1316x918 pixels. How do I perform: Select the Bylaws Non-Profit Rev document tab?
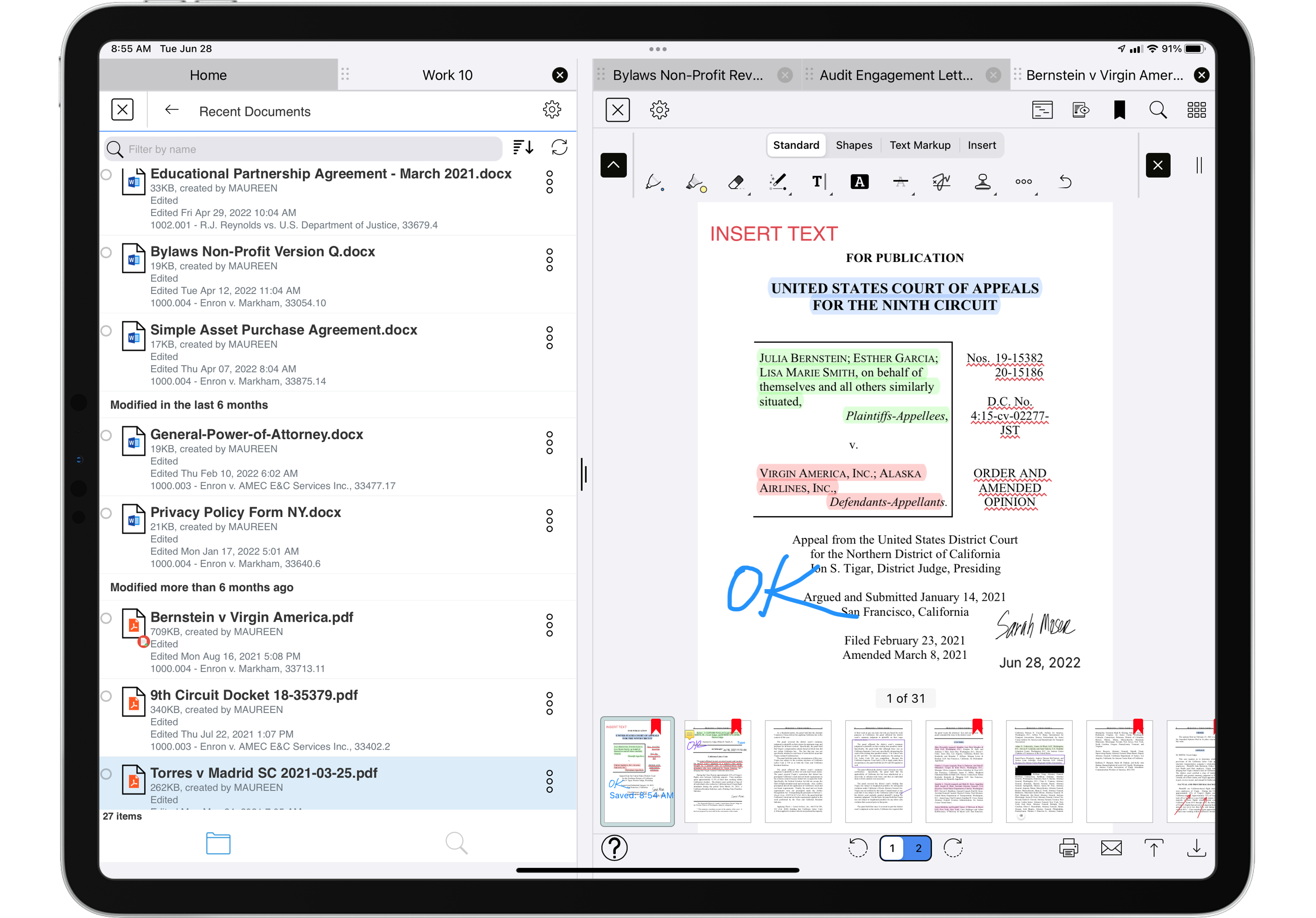click(x=688, y=75)
